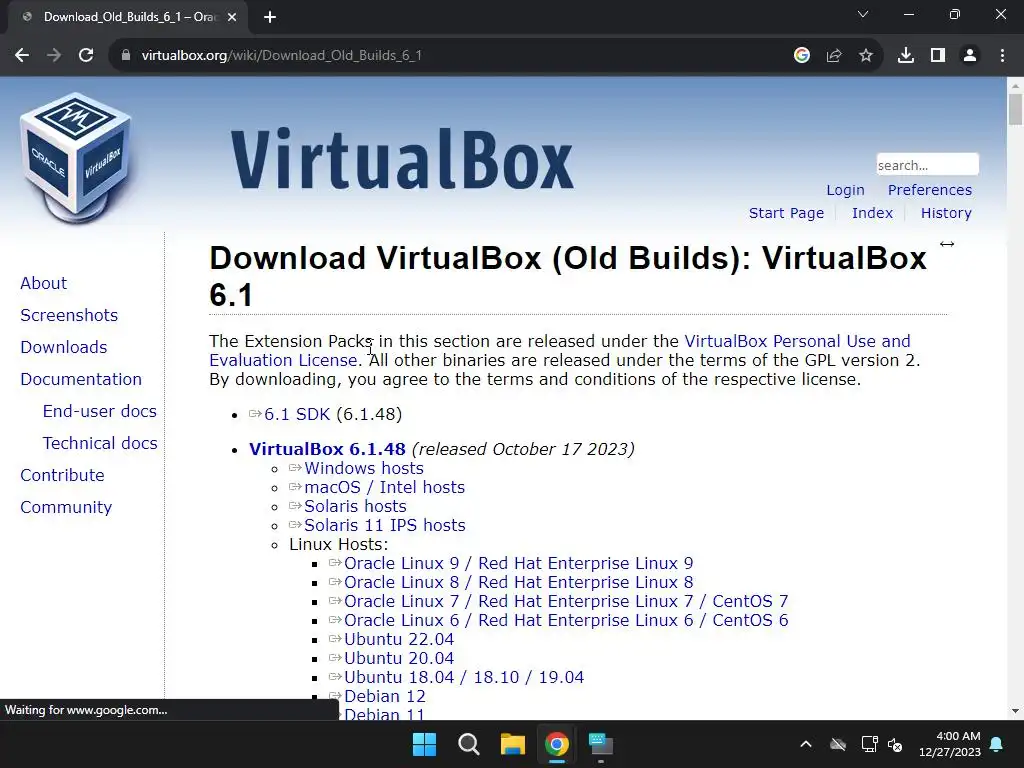Download Ubuntu 20.04 package
Image resolution: width=1024 pixels, height=768 pixels.
(x=399, y=658)
